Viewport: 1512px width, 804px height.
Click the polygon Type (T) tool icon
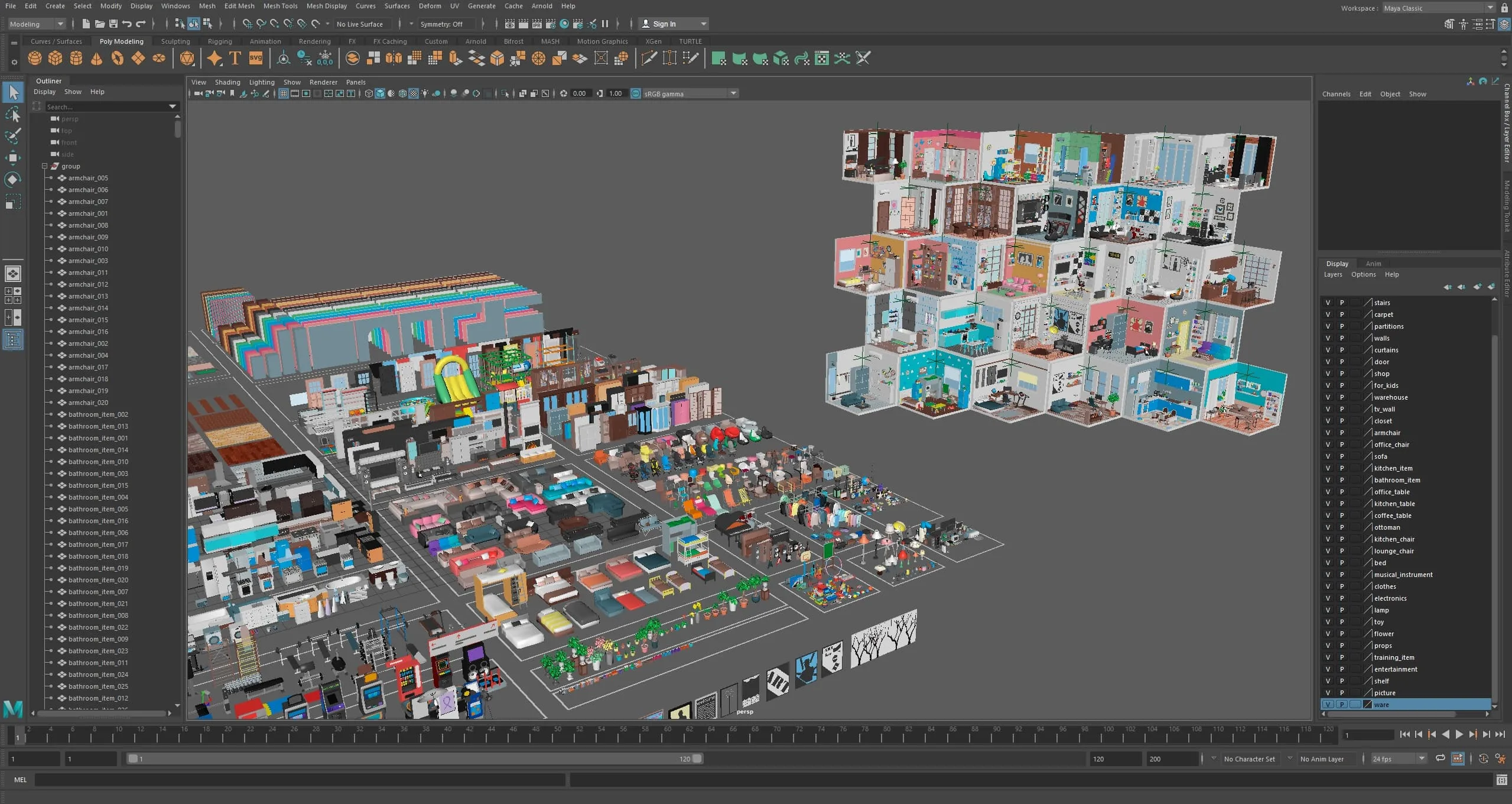235,58
